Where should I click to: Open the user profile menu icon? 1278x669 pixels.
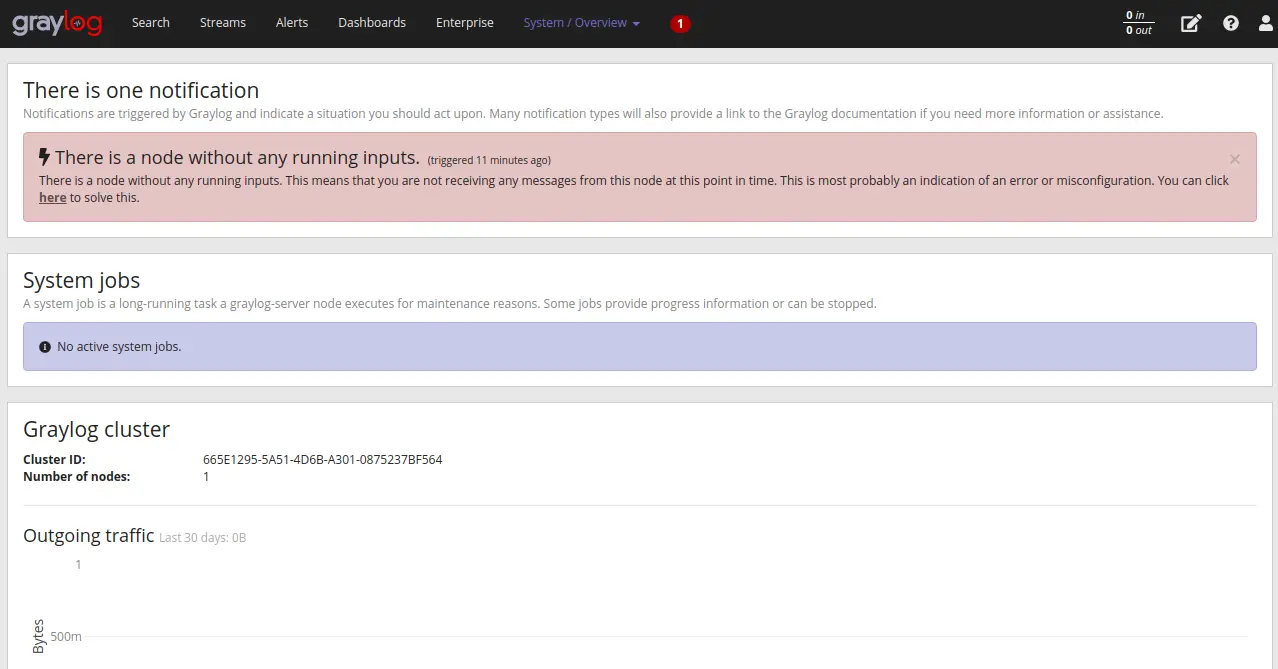tap(1265, 23)
